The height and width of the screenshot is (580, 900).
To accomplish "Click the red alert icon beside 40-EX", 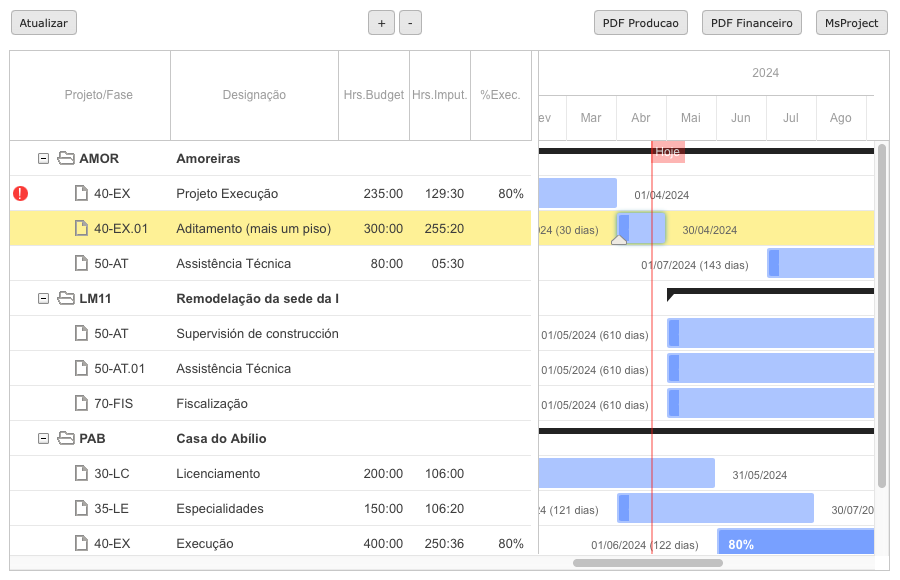I will pos(20,193).
